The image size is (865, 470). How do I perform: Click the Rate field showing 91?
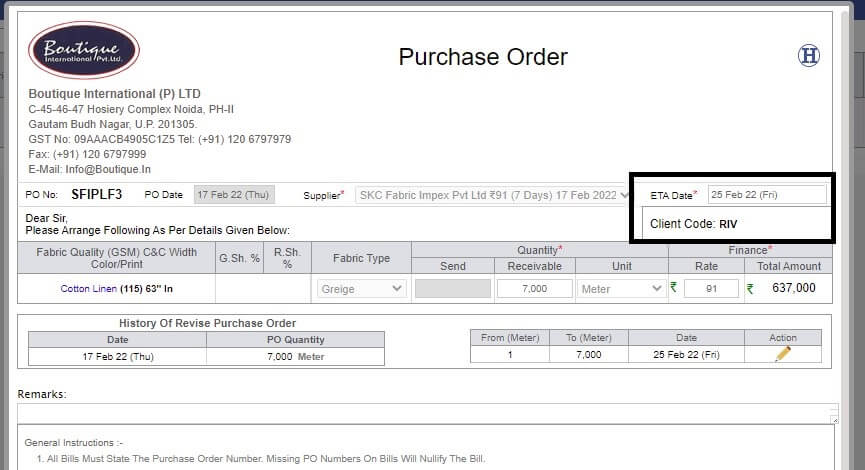tap(711, 289)
